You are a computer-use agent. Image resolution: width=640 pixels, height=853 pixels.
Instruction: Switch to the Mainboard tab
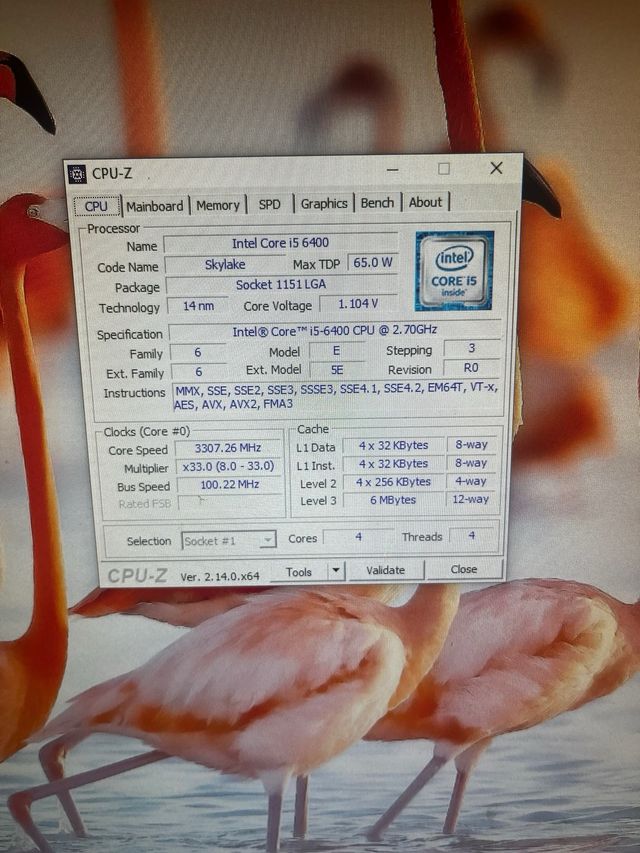point(154,206)
